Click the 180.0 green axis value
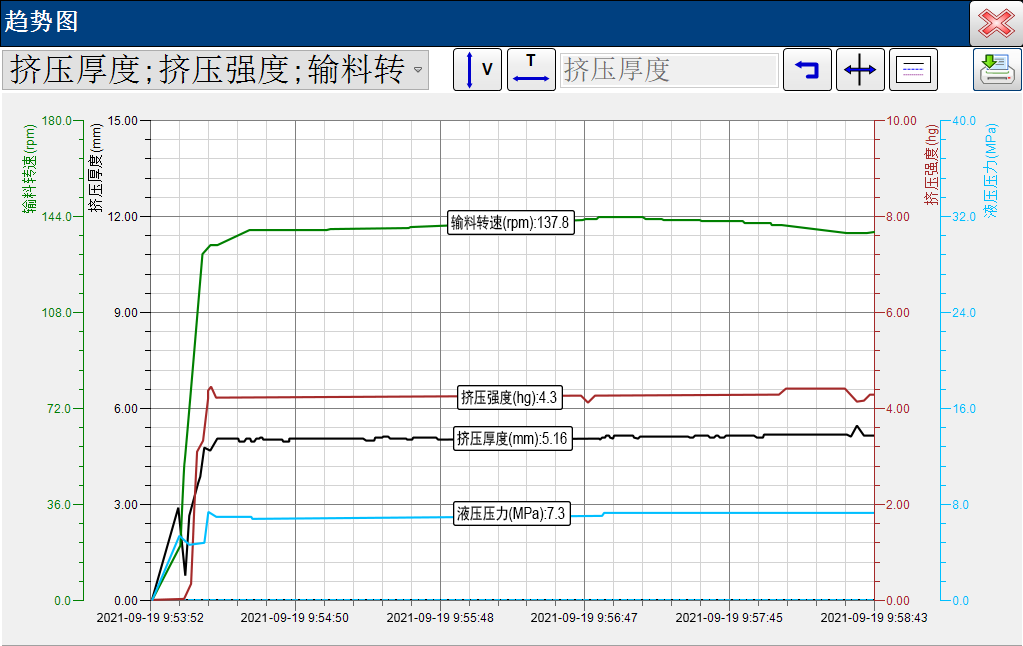Viewport: 1023px width, 646px height. click(x=57, y=121)
